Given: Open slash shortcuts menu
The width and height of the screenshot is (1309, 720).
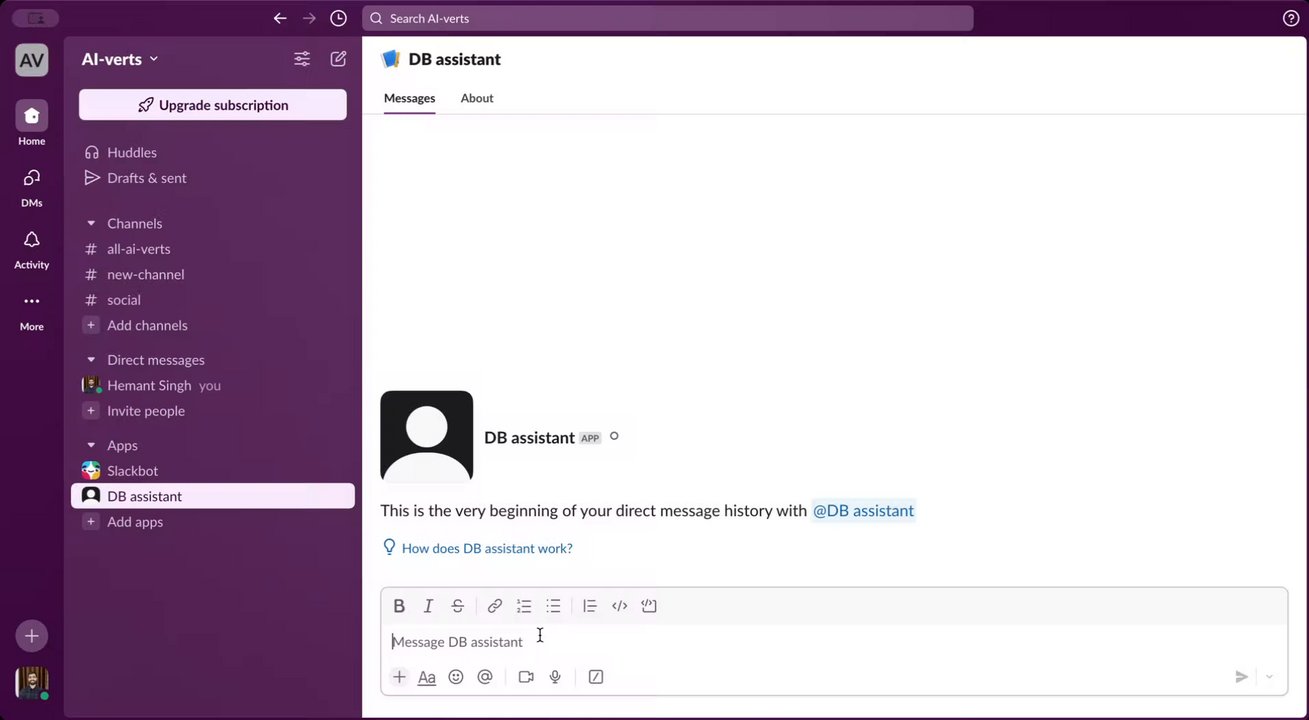Looking at the screenshot, I should click(596, 677).
